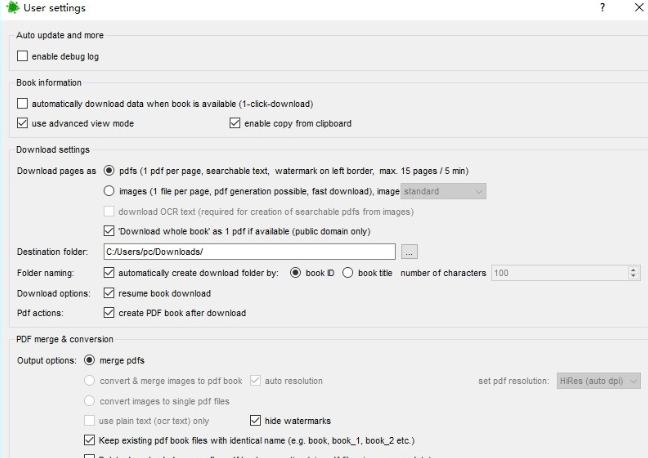Close the User settings dialog
Screen dimensions: 648x458
click(638, 8)
